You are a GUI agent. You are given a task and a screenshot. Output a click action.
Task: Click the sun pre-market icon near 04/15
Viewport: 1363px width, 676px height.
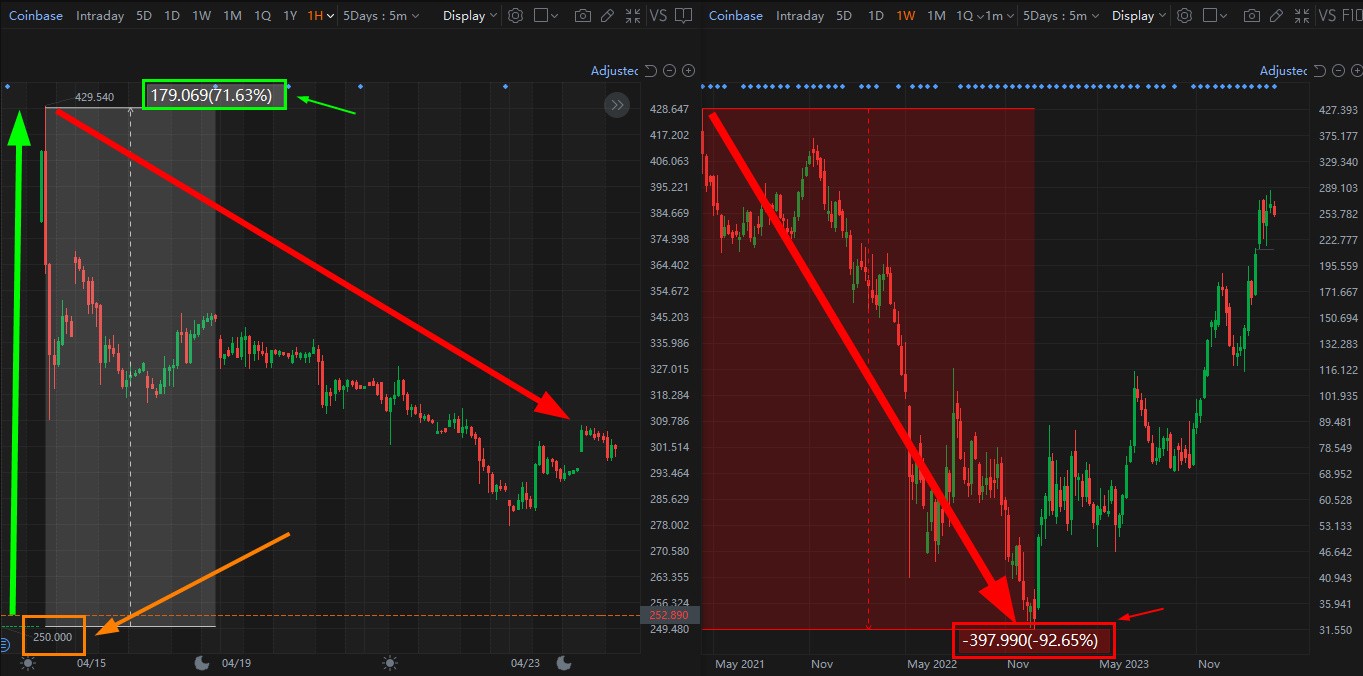click(28, 663)
